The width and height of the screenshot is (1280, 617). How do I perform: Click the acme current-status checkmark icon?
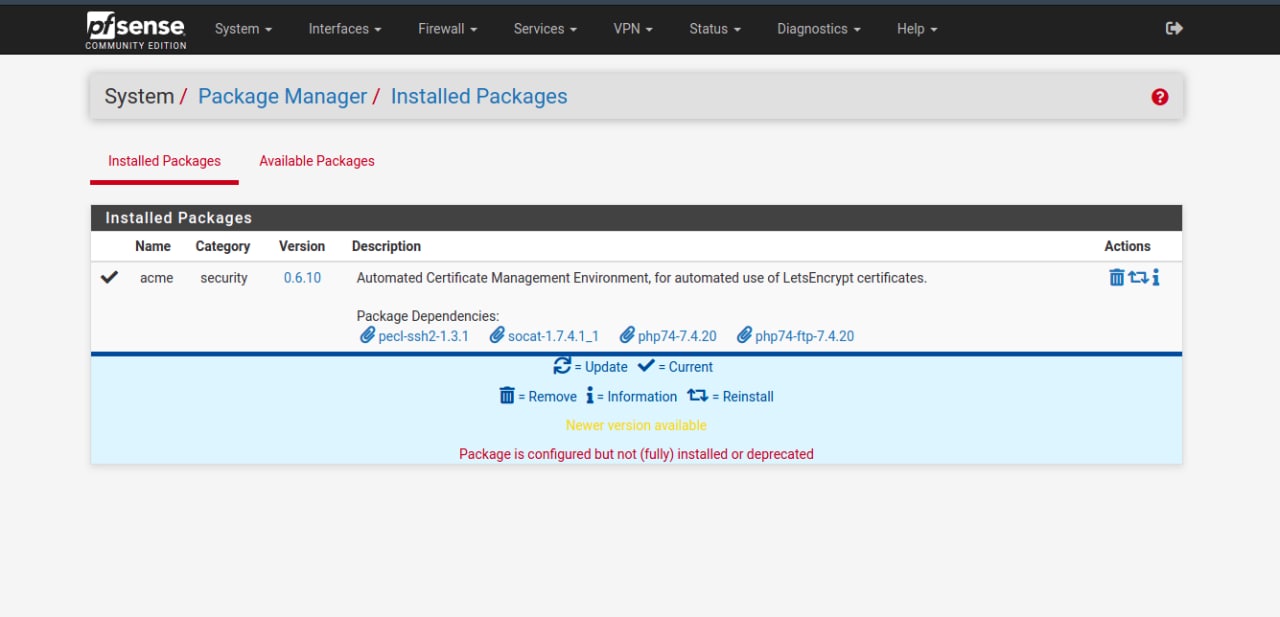(x=110, y=277)
